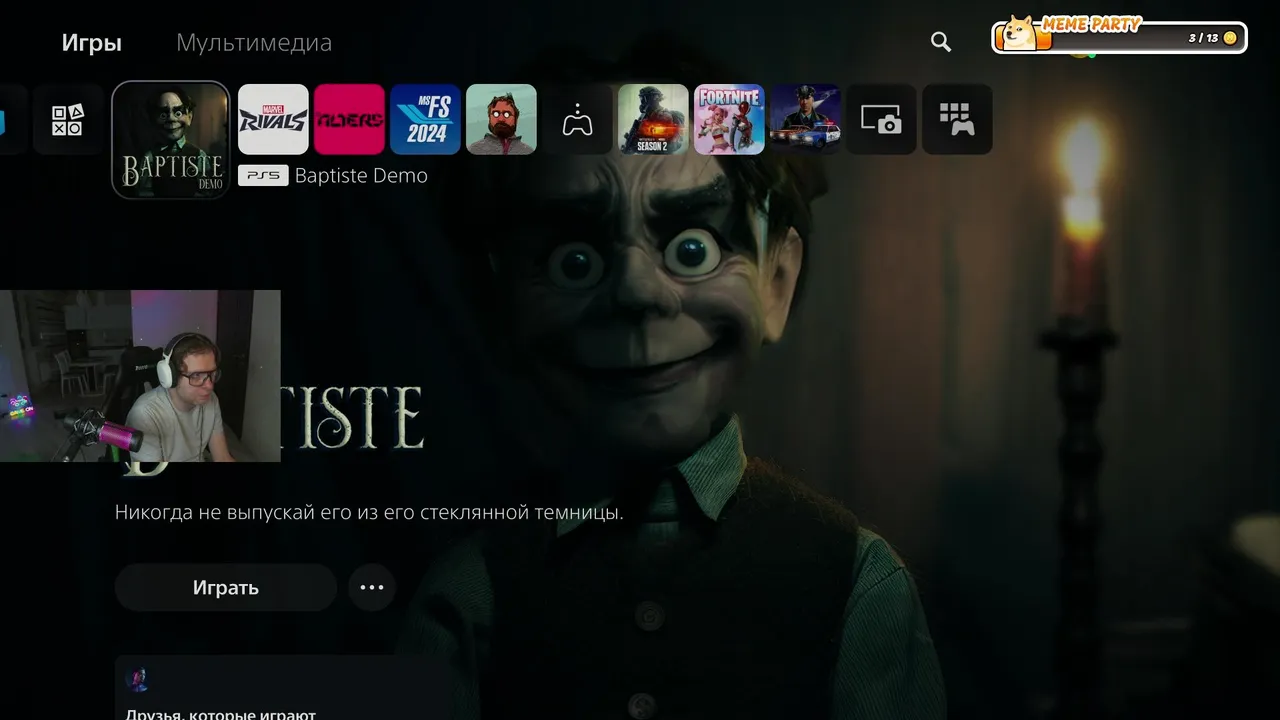Open the Game Library grid tile
Screen dimensions: 1280x720
click(x=957, y=119)
